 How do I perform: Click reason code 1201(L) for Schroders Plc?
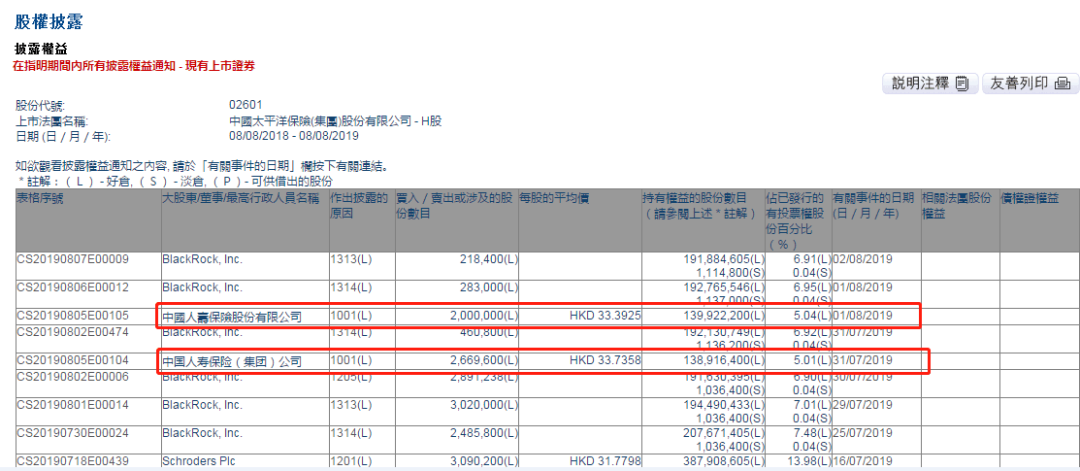(349, 461)
